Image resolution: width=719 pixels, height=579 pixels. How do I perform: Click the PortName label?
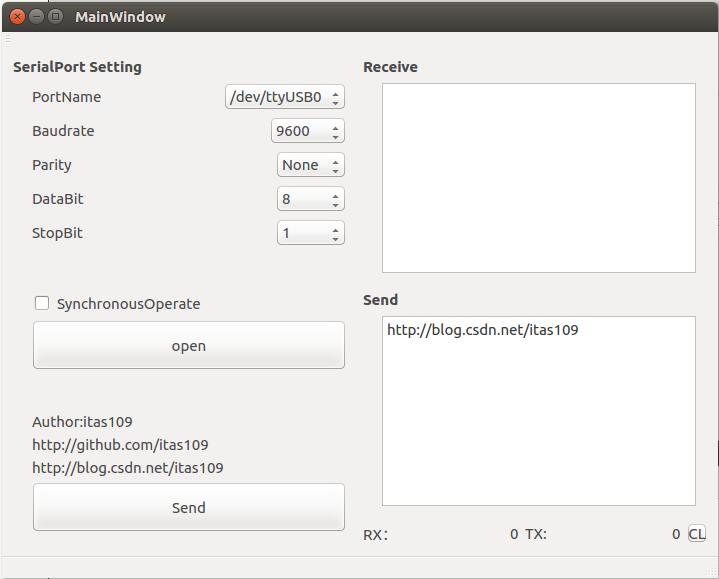pyautogui.click(x=66, y=97)
